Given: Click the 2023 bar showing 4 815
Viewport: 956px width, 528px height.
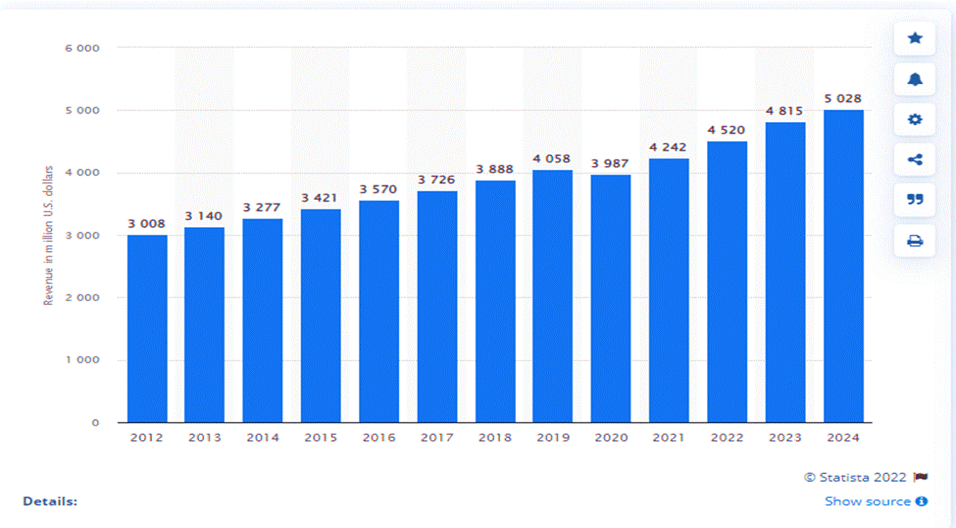Looking at the screenshot, I should coord(785,273).
